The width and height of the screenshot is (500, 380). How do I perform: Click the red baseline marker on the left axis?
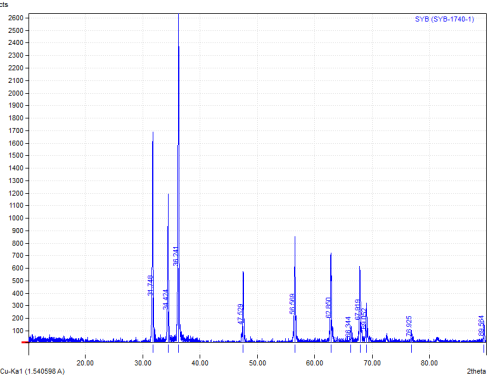point(25,342)
